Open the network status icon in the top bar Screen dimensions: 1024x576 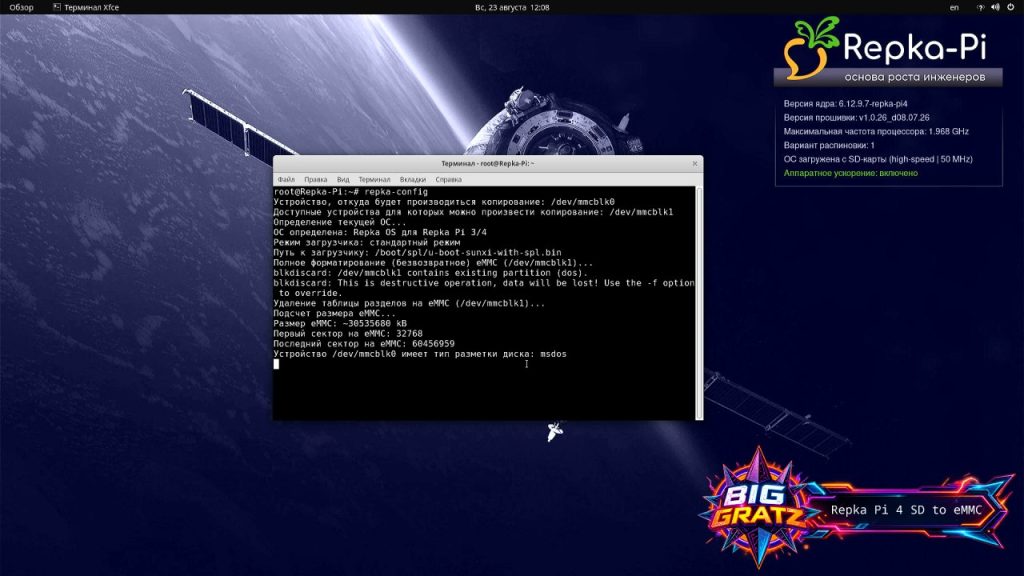(980, 7)
